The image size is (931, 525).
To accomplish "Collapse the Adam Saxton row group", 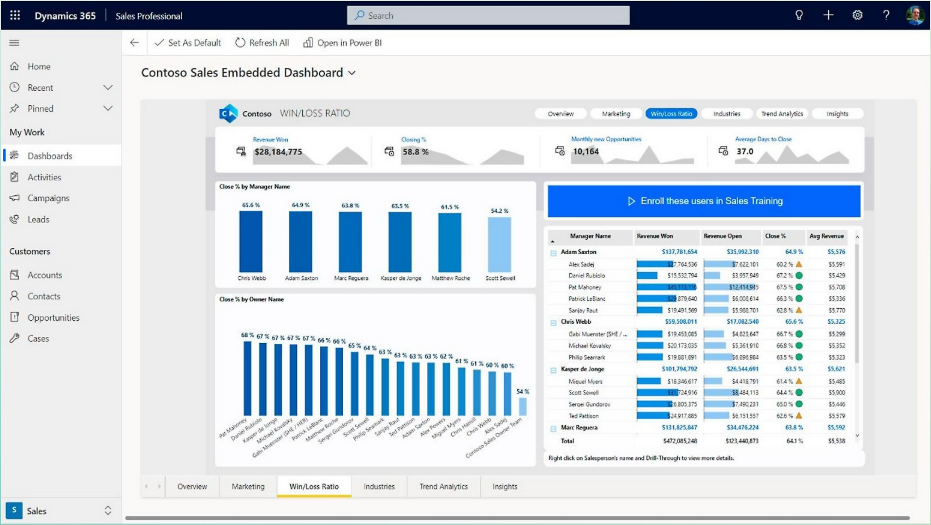I will point(553,253).
